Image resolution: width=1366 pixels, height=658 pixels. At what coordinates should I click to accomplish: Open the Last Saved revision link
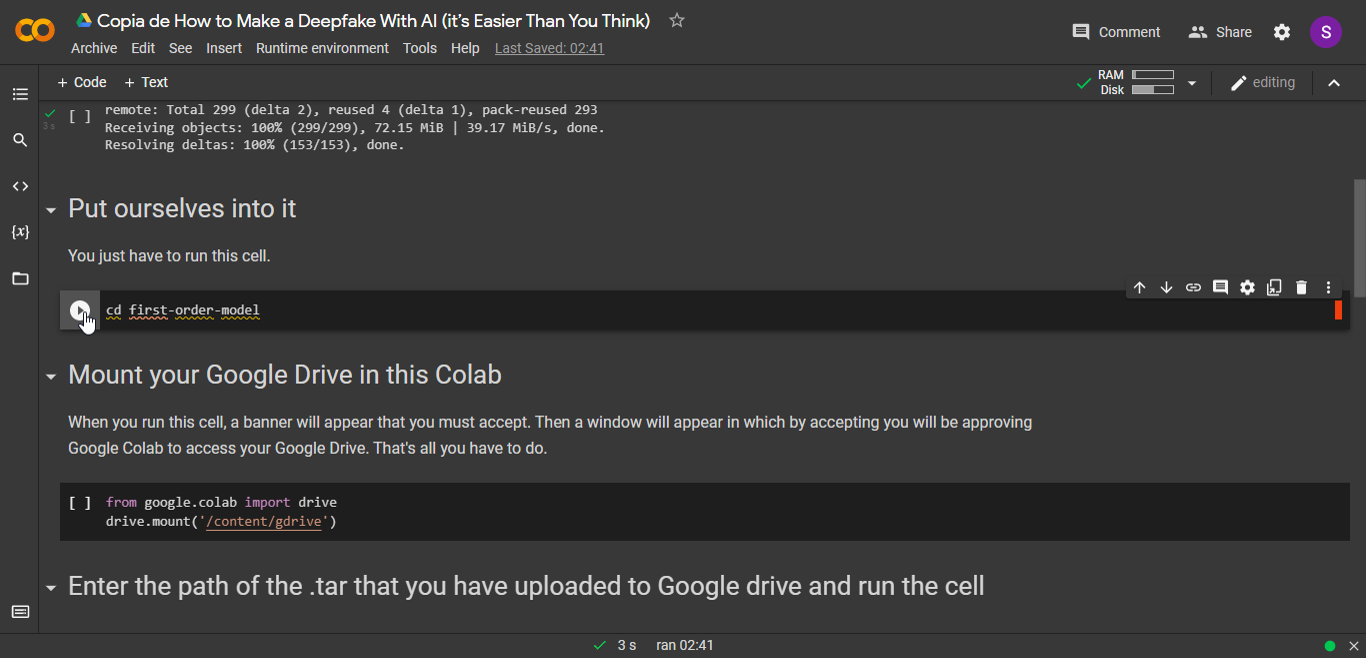coord(549,48)
